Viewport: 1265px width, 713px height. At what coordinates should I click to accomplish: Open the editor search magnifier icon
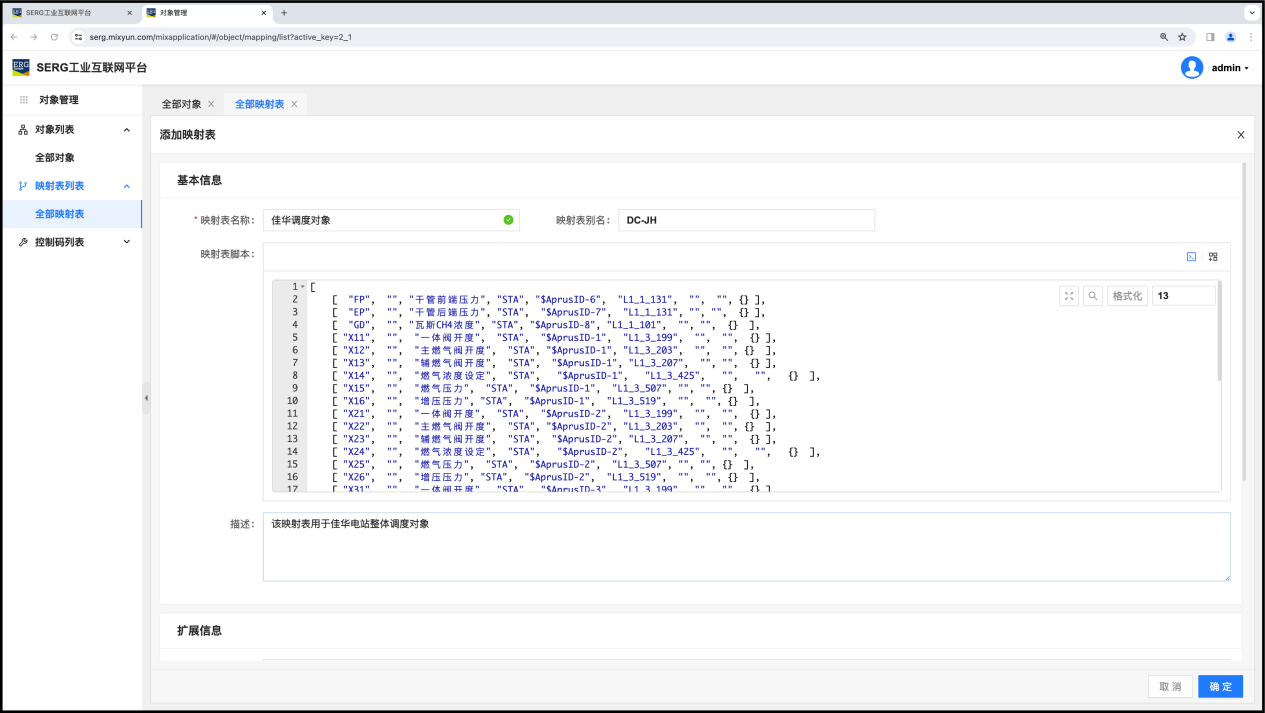point(1093,296)
